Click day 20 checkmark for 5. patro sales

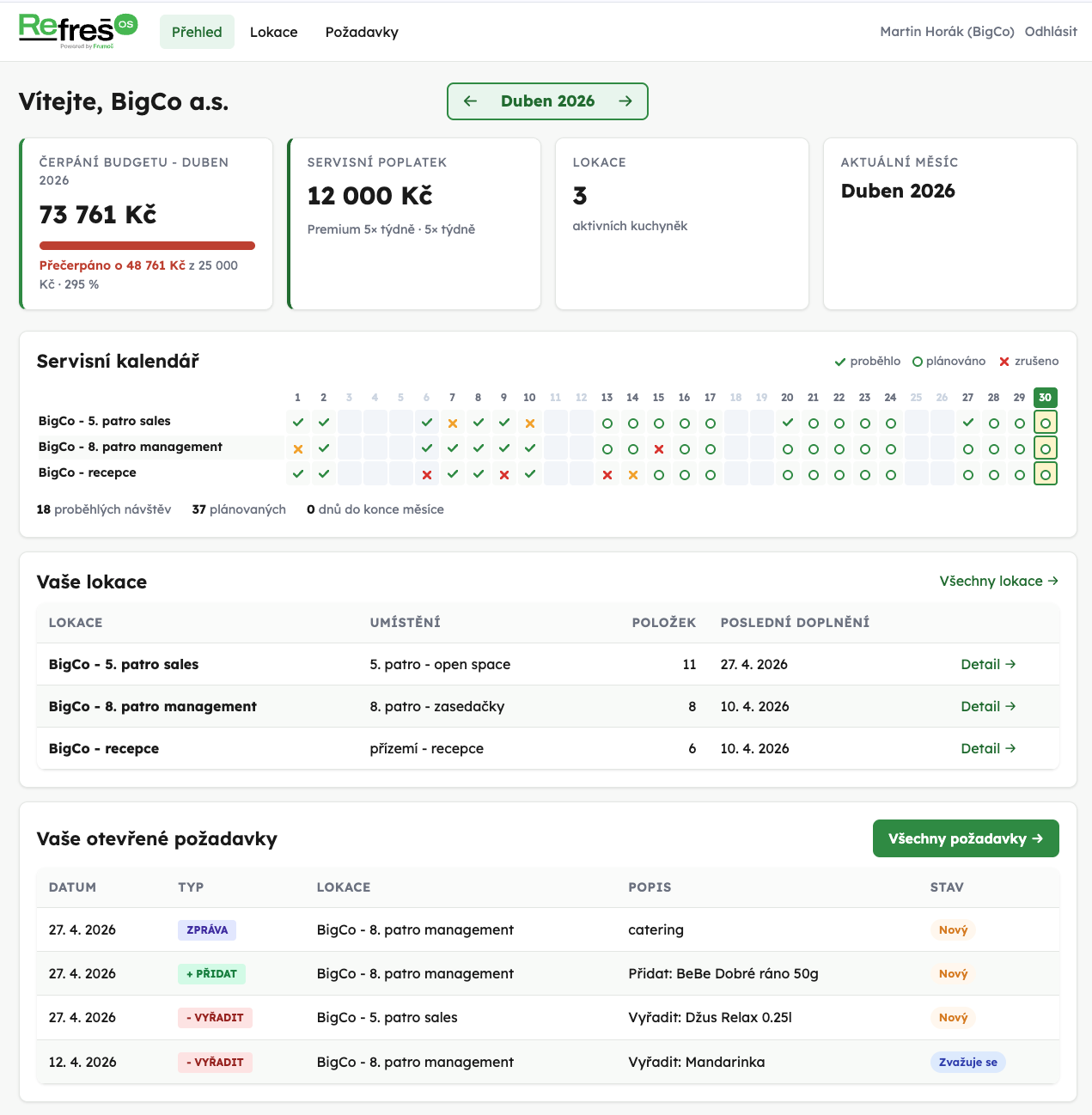click(x=788, y=423)
